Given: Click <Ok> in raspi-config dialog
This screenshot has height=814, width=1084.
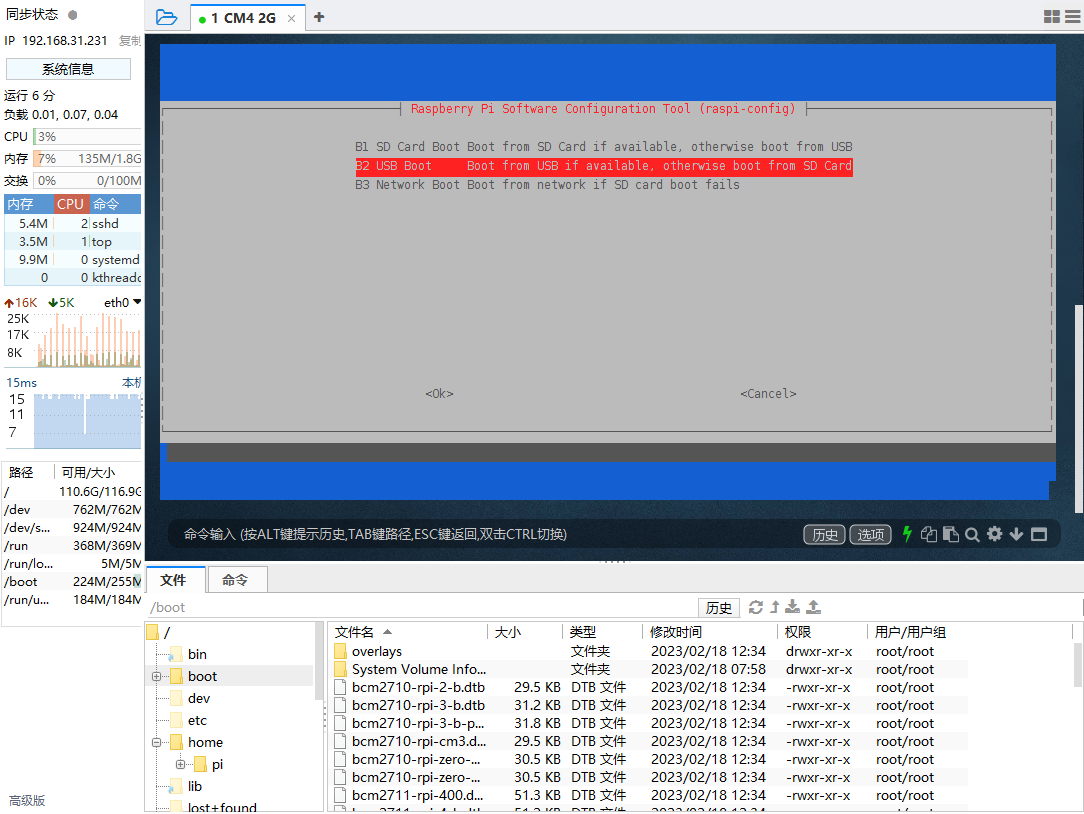Looking at the screenshot, I should (439, 394).
